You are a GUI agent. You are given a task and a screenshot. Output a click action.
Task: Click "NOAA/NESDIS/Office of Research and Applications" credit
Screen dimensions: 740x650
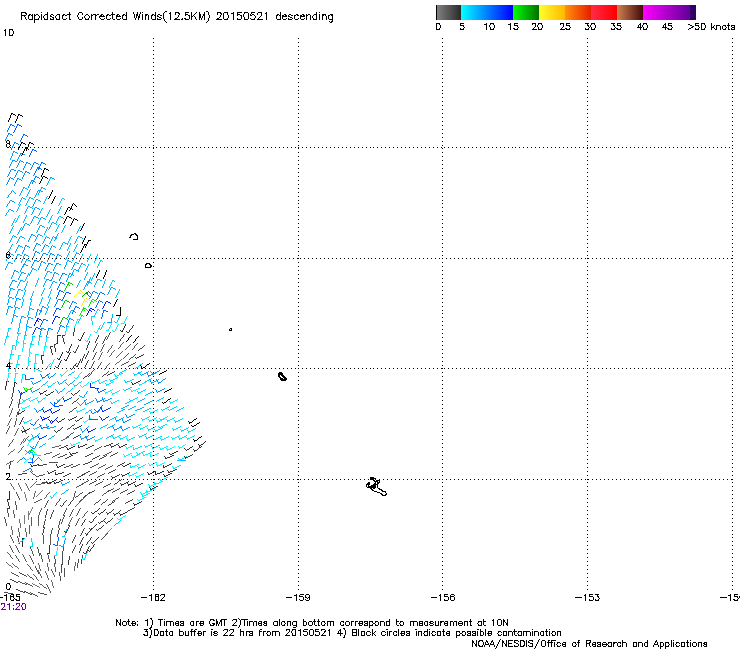pyautogui.click(x=589, y=644)
